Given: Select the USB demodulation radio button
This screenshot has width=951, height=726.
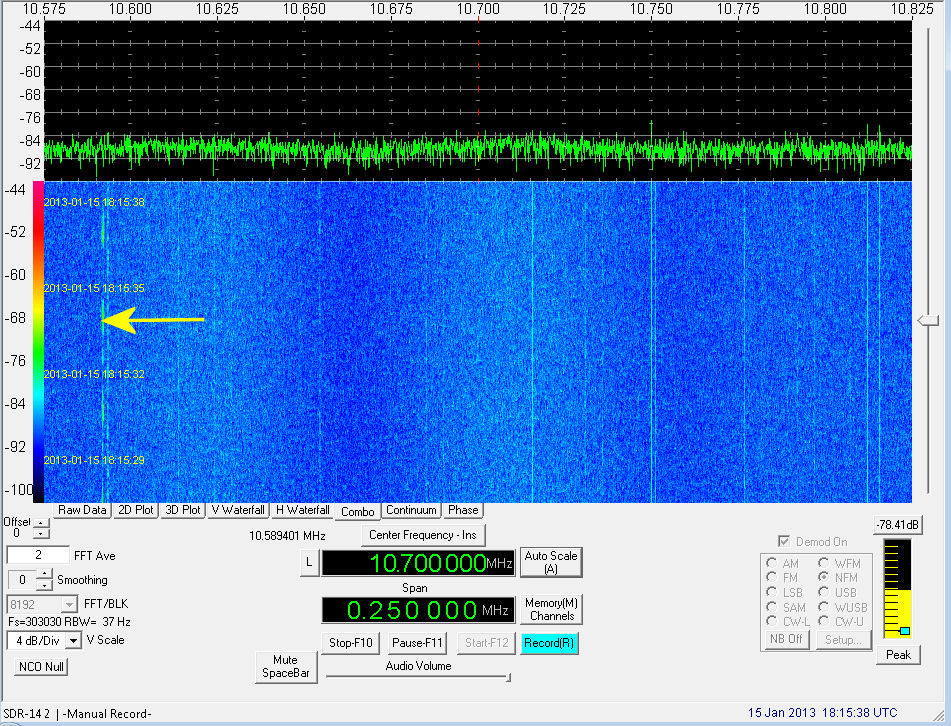Looking at the screenshot, I should pos(825,593).
